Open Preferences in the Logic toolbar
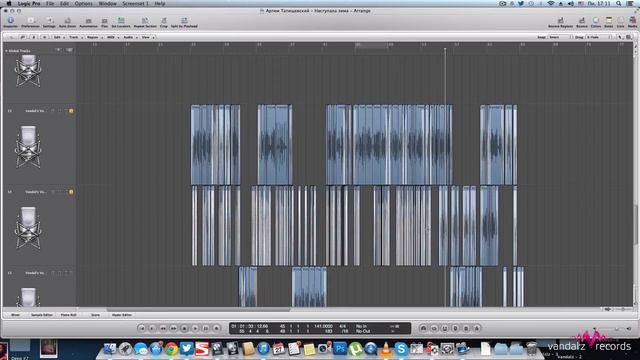Image resolution: width=640 pixels, height=360 pixels. 30,22
